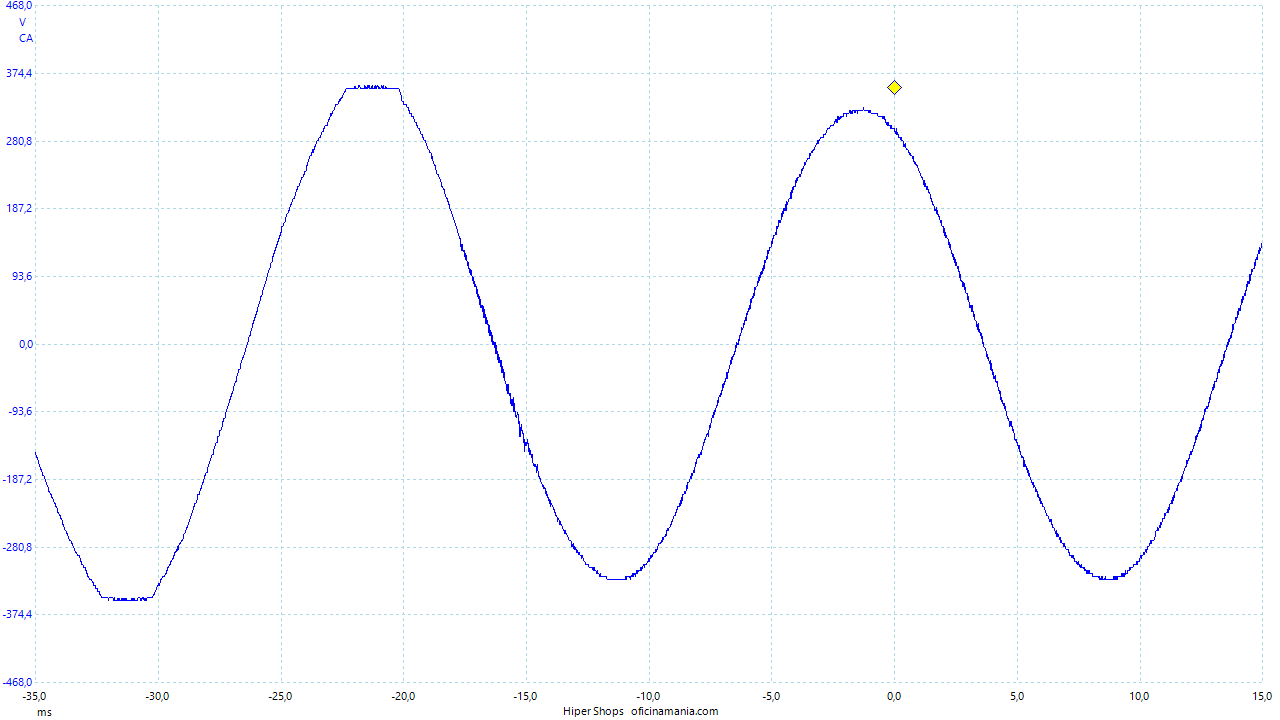Viewport: 1280px width, 720px height.
Task: Select the "187,2" voltage axis value
Action: 20,208
